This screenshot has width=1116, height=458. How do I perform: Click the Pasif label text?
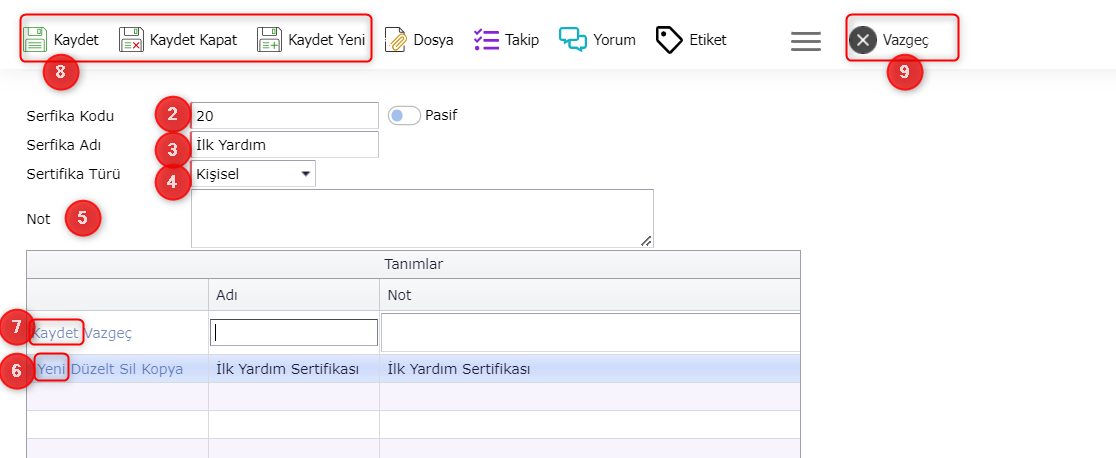click(x=441, y=115)
